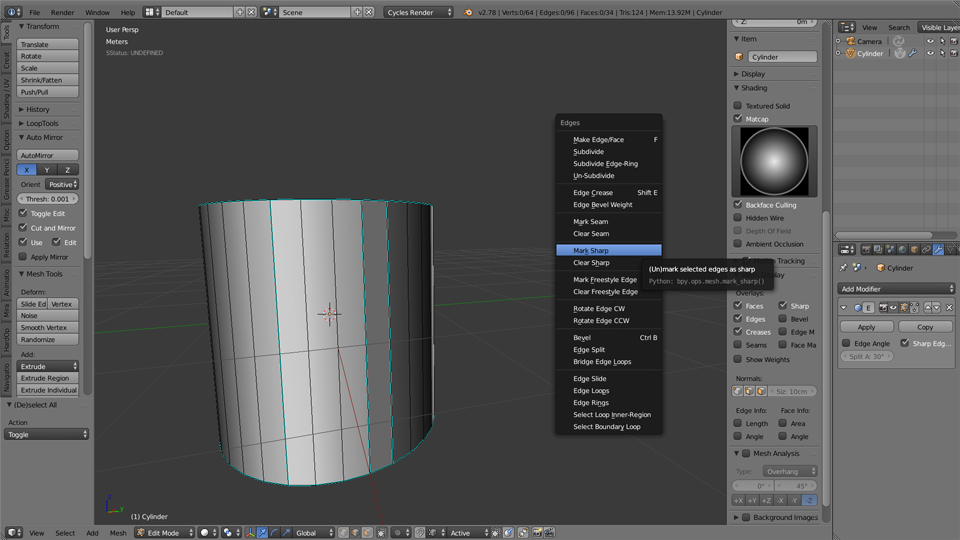The image size is (960, 540).
Task: Hide the Camera using its eye icon
Action: tap(930, 41)
